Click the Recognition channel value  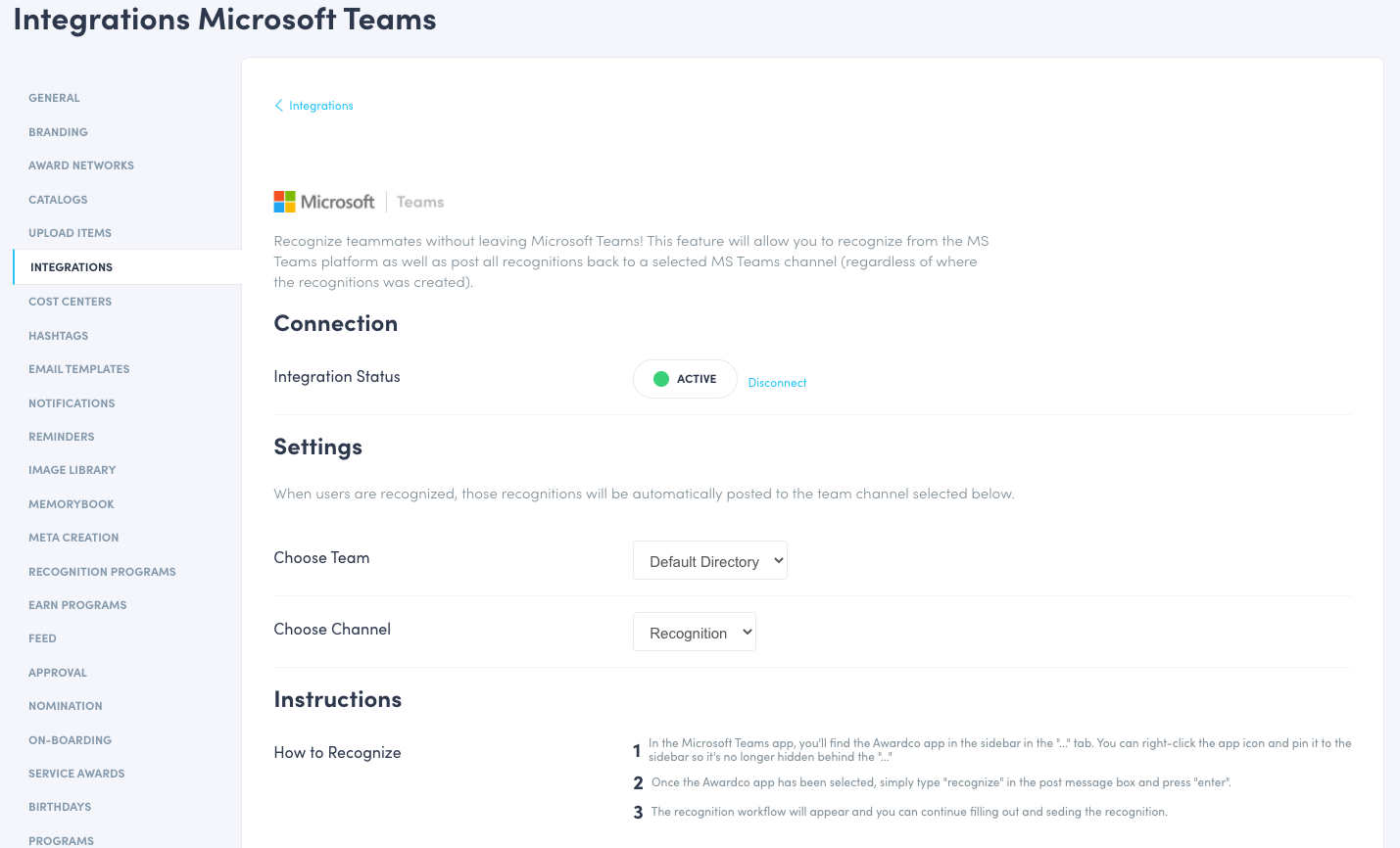694,632
